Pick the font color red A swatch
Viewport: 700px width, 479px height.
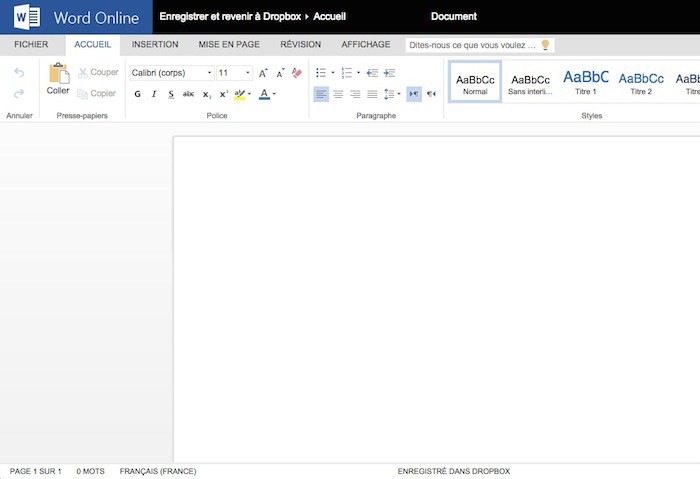[264, 94]
